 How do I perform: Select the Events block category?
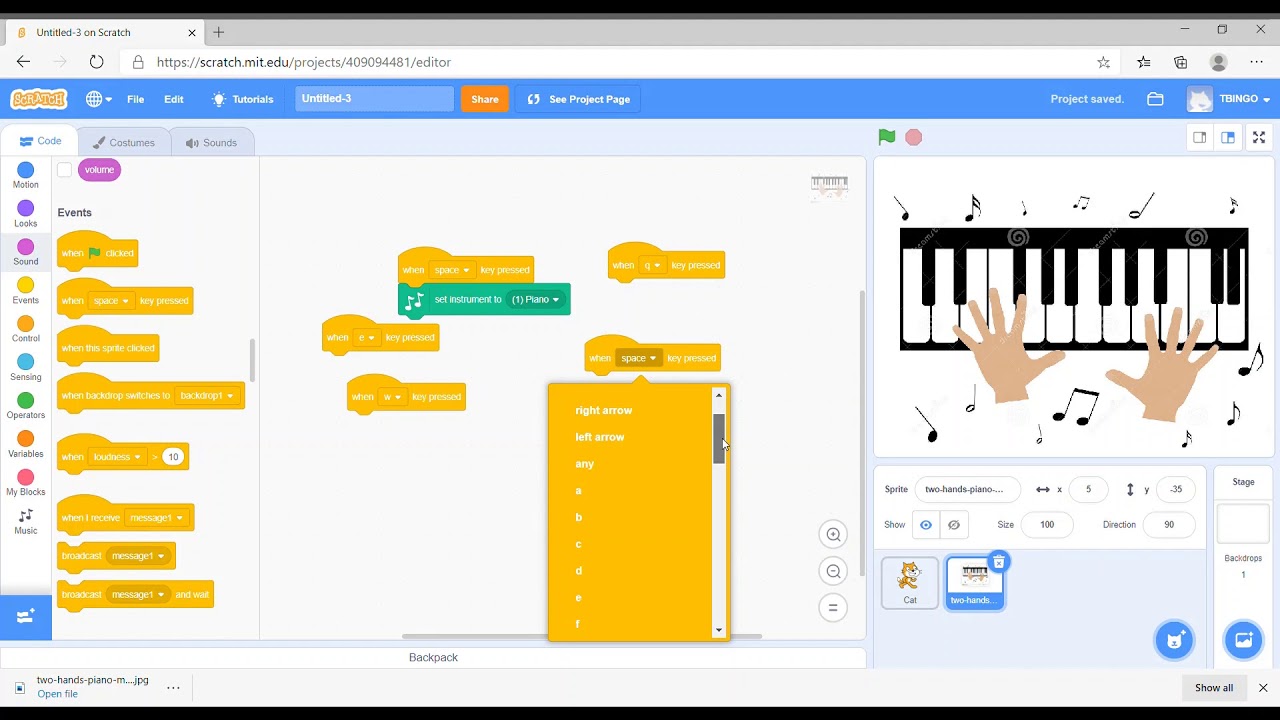pyautogui.click(x=26, y=291)
